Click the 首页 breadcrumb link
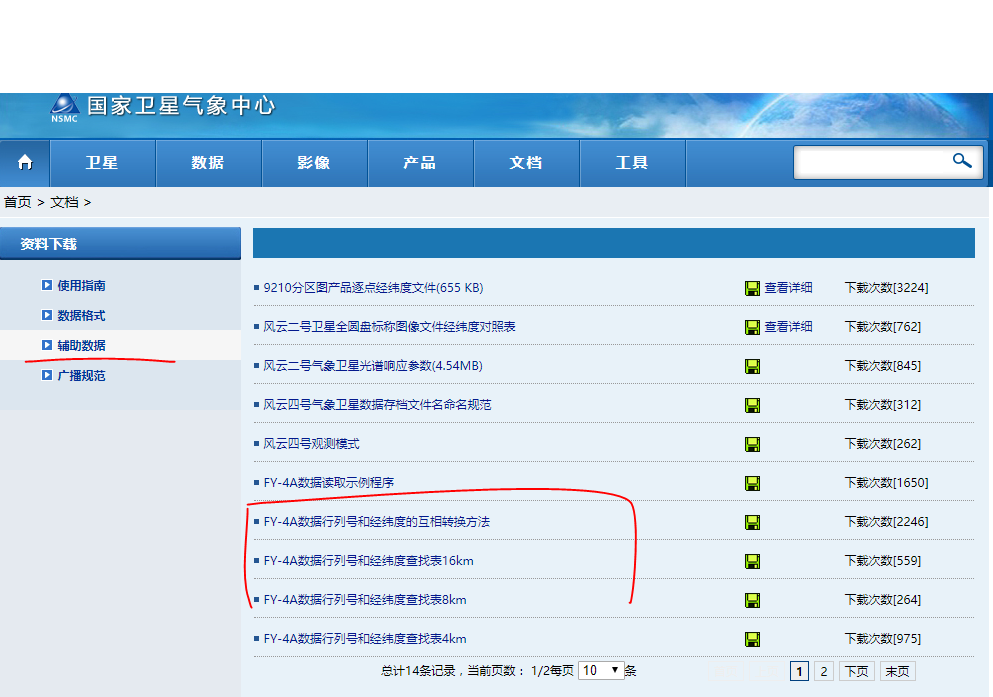 pos(16,201)
